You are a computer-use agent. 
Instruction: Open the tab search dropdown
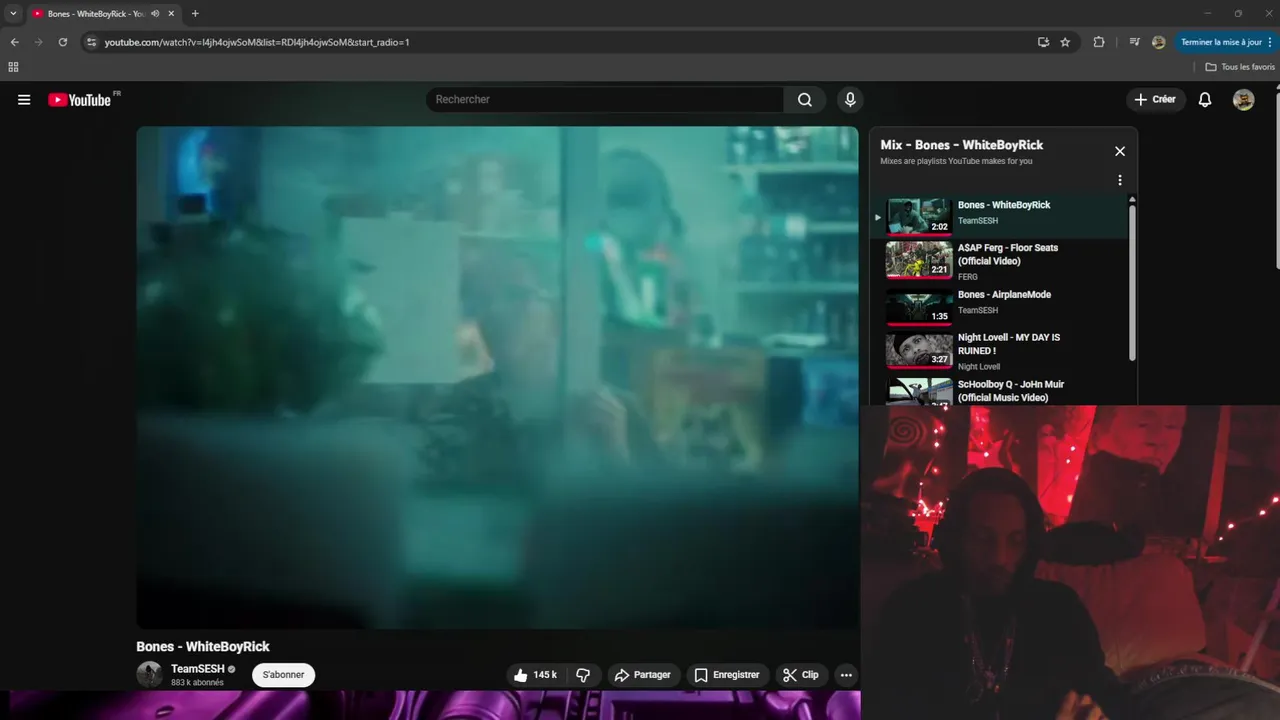(13, 14)
